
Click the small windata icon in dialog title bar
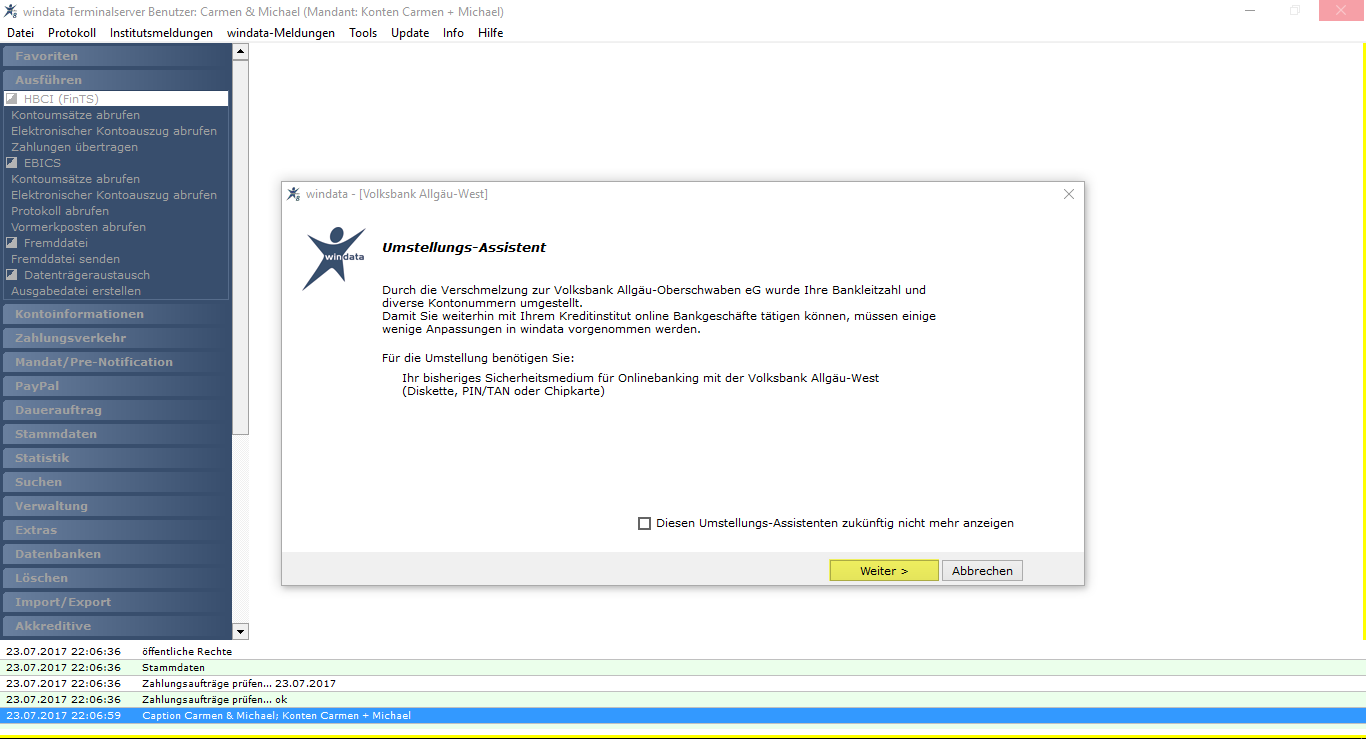click(x=294, y=194)
